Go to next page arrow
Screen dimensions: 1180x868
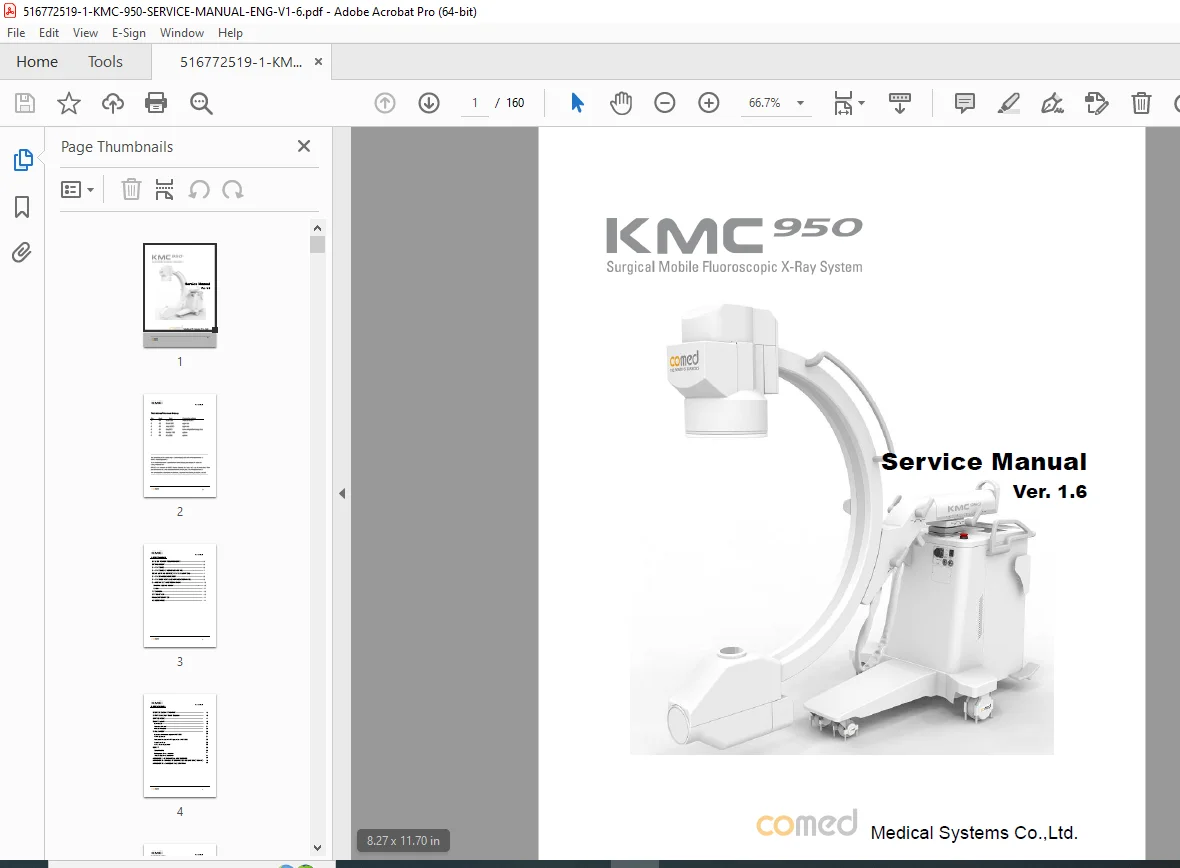429,103
